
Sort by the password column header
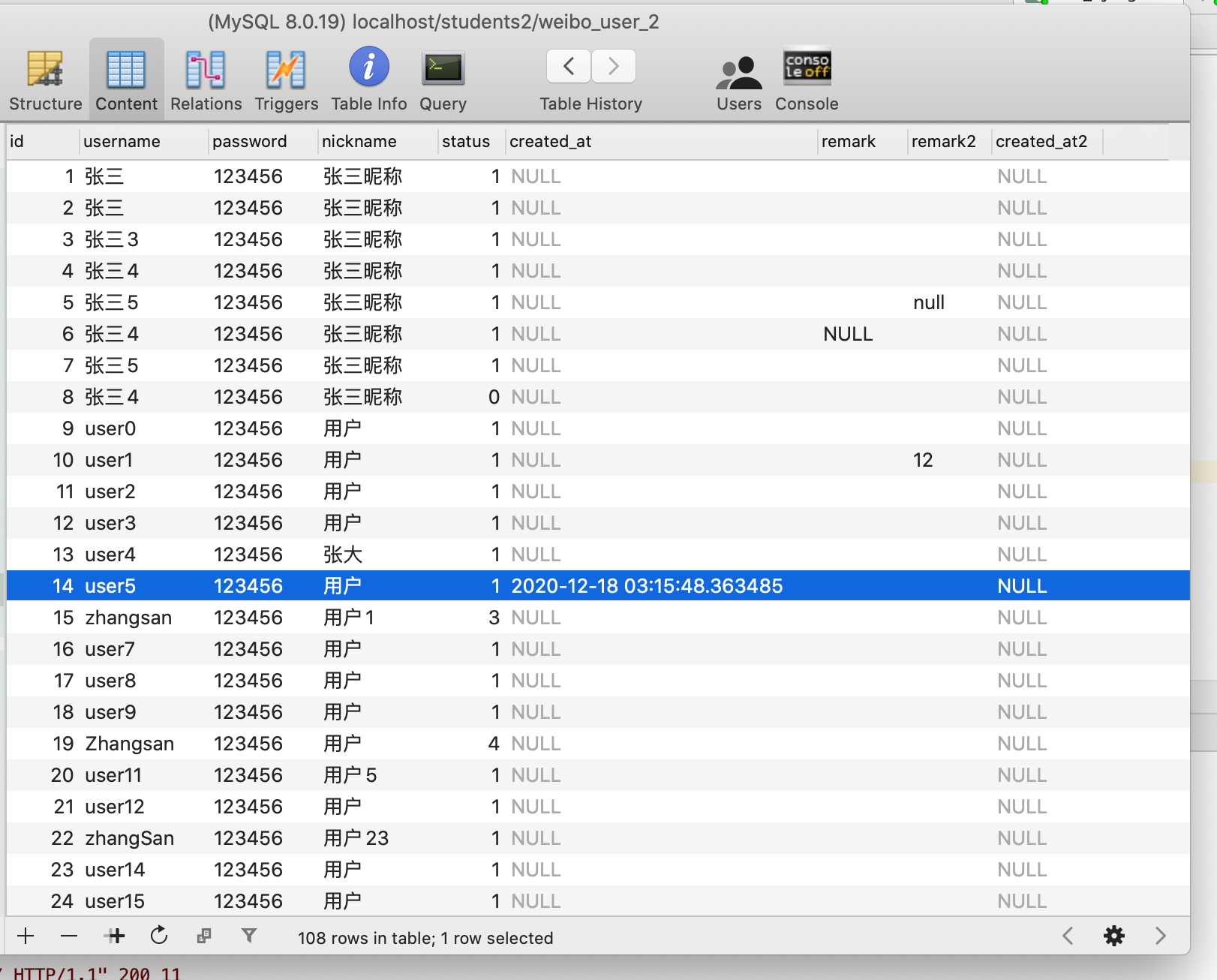tap(263, 141)
